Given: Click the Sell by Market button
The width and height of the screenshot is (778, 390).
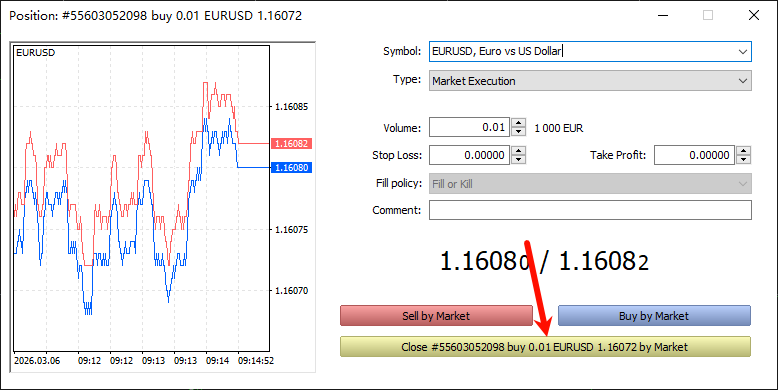Looking at the screenshot, I should pos(436,316).
